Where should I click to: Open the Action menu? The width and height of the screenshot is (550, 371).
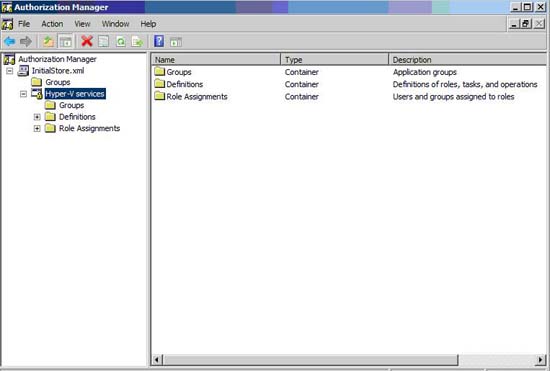(x=52, y=24)
